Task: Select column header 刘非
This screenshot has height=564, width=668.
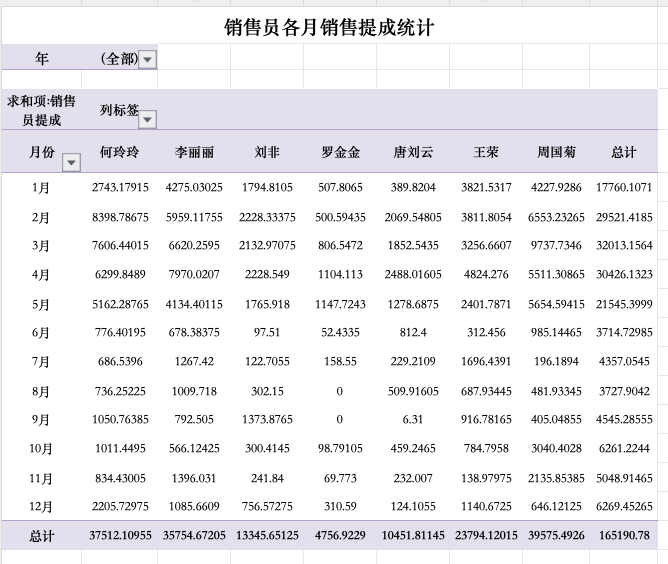Action: tap(267, 152)
